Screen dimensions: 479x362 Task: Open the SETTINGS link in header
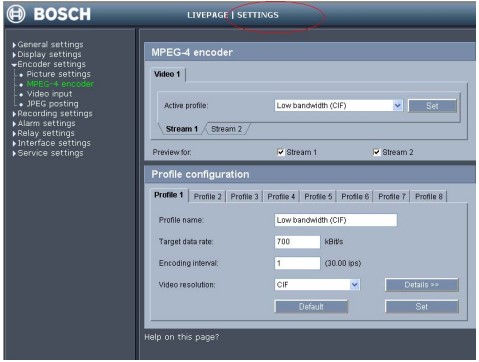click(258, 15)
